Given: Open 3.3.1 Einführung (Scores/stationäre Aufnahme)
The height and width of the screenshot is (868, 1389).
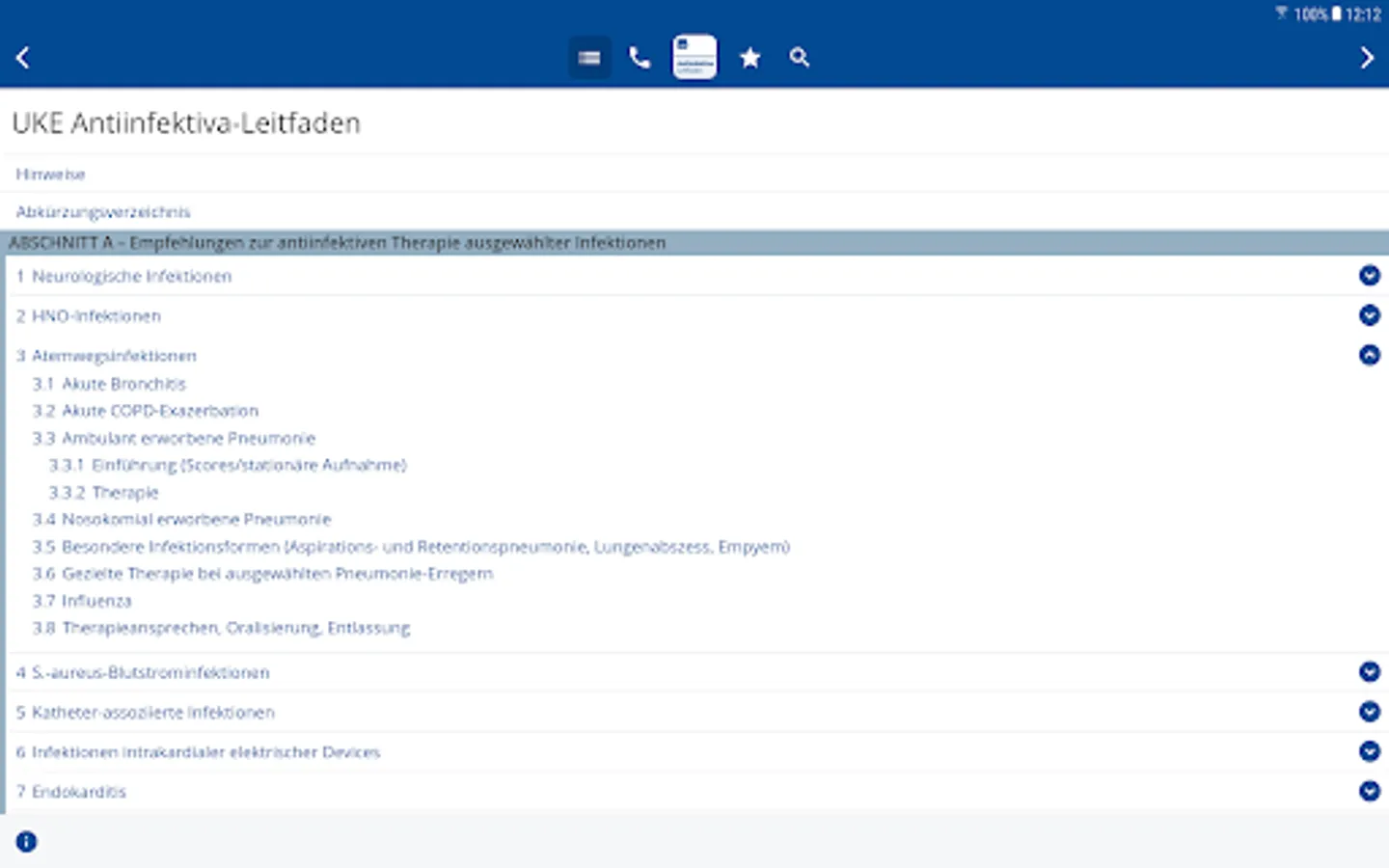Looking at the screenshot, I should tap(228, 465).
